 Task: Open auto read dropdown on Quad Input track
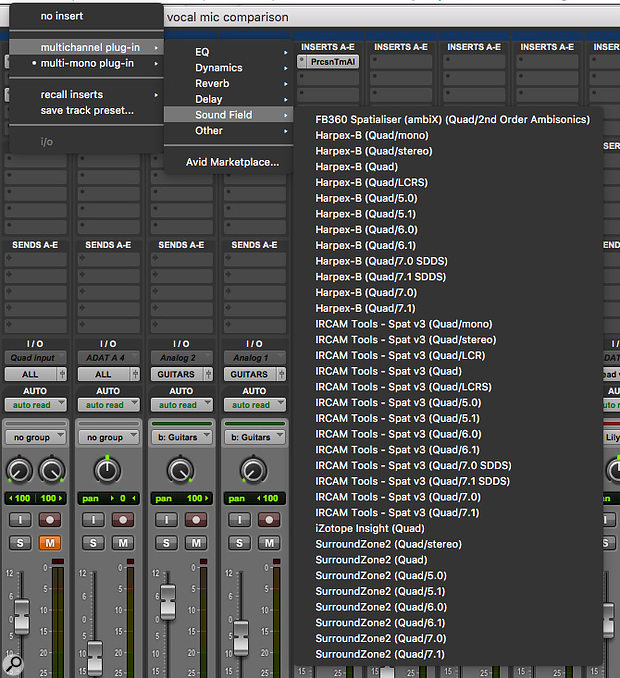(x=35, y=405)
